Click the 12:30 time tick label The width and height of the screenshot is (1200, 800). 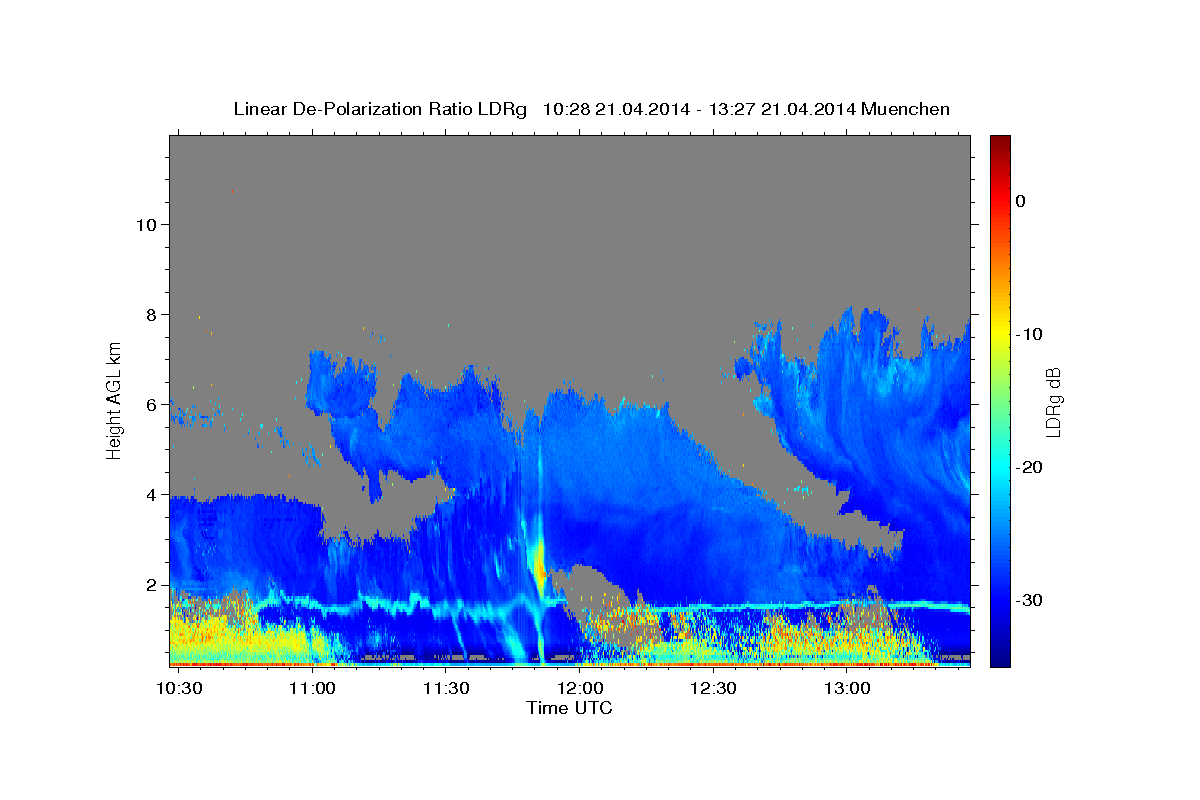coord(713,689)
